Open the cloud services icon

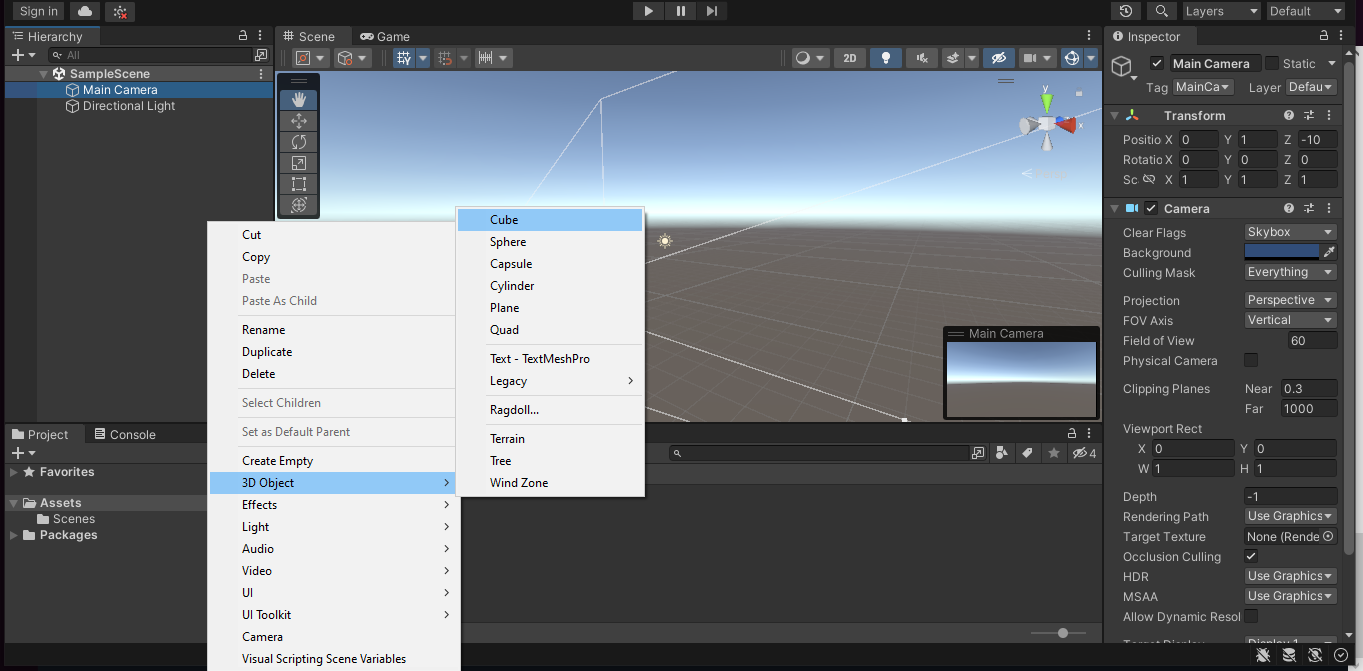[85, 11]
